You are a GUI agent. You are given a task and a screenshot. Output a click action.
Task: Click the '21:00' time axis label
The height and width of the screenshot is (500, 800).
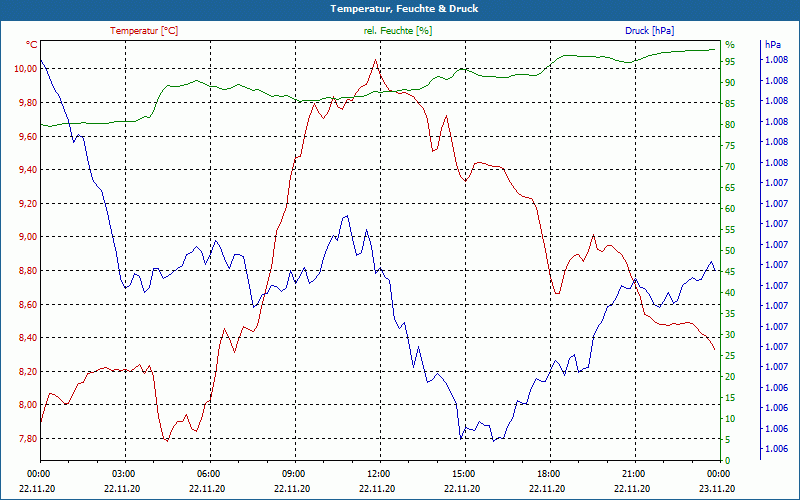(633, 474)
